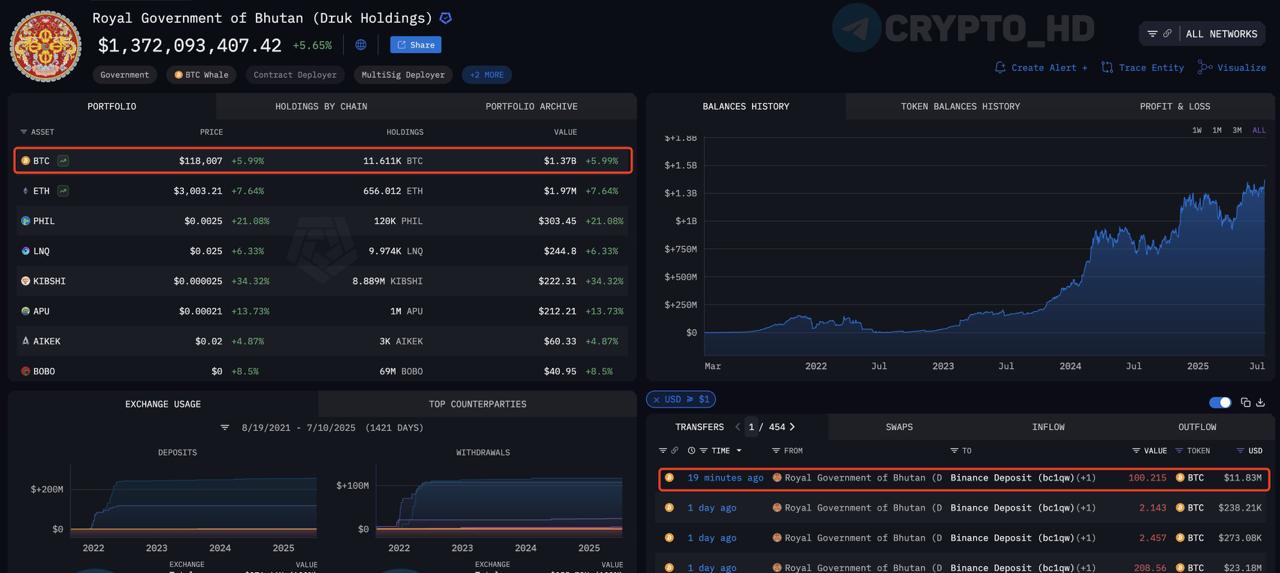Viewport: 1280px width, 573px height.
Task: Switch to the SWAPS tab
Action: [899, 427]
